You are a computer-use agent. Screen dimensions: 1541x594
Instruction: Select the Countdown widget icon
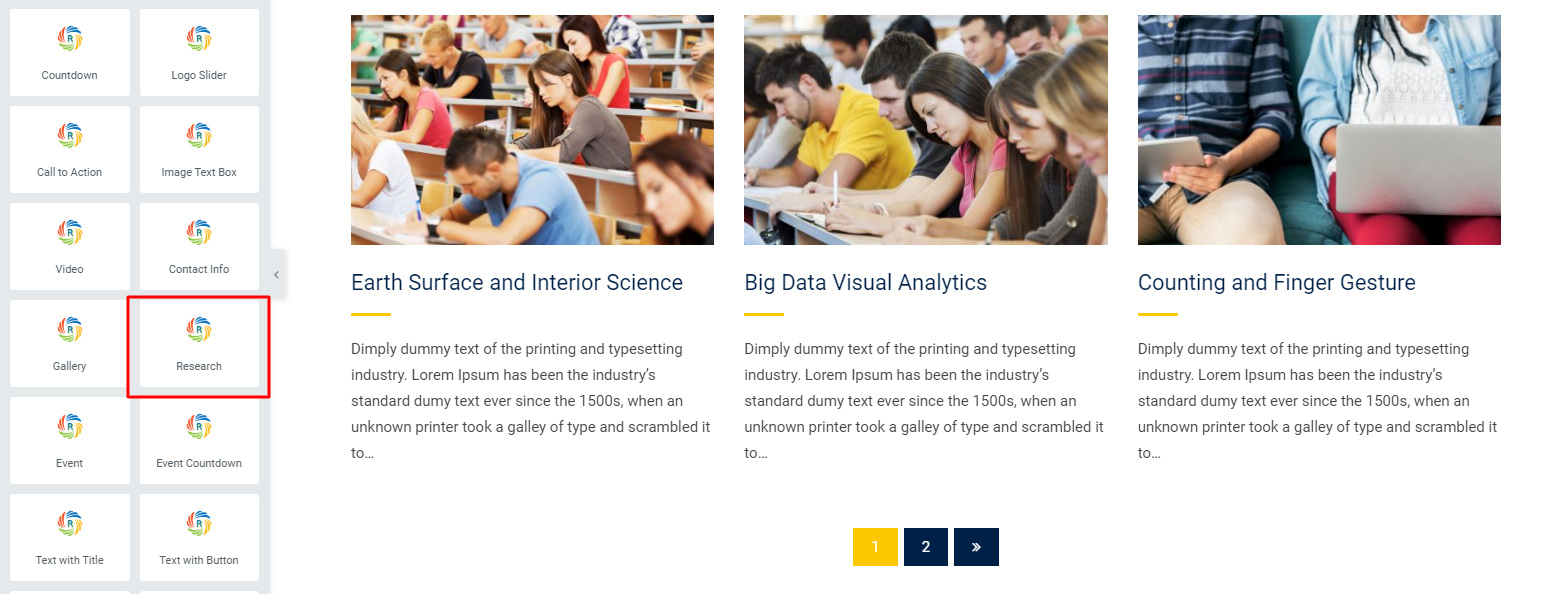(x=70, y=39)
